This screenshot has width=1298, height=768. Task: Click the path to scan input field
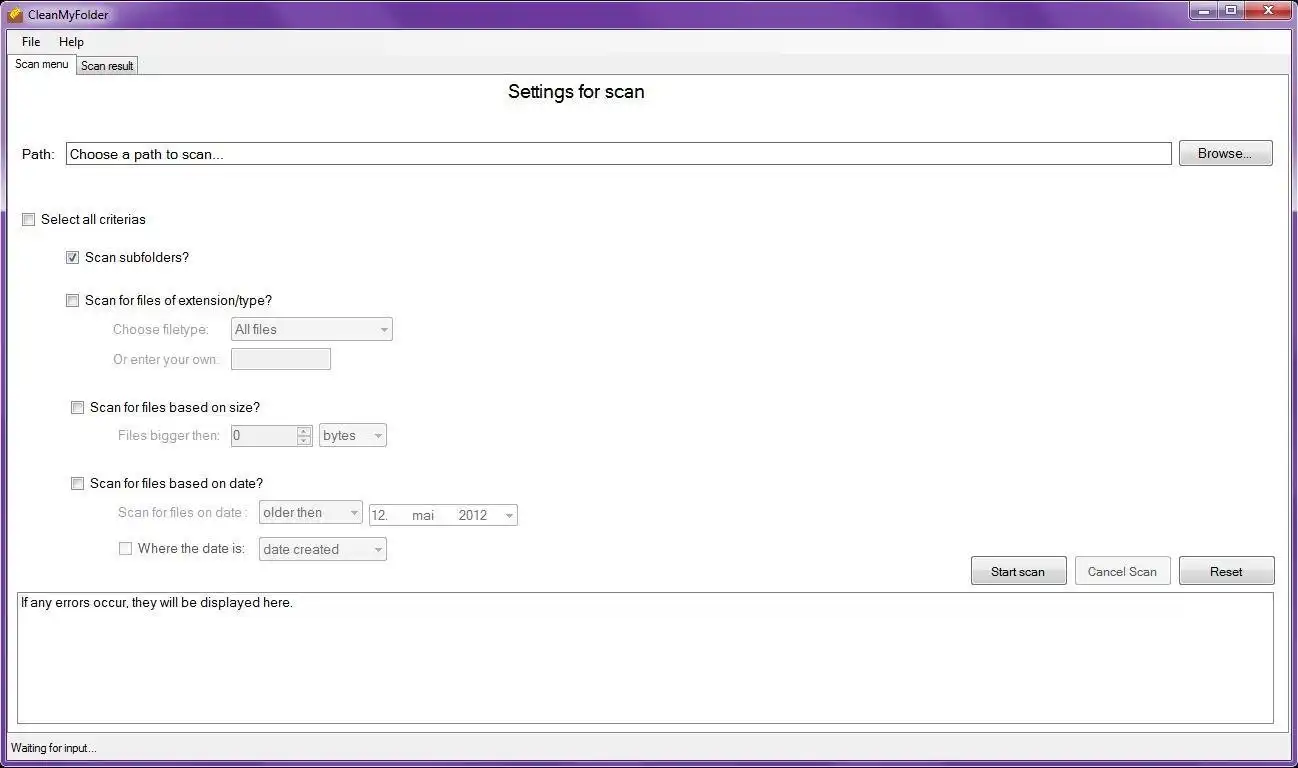pyautogui.click(x=618, y=154)
